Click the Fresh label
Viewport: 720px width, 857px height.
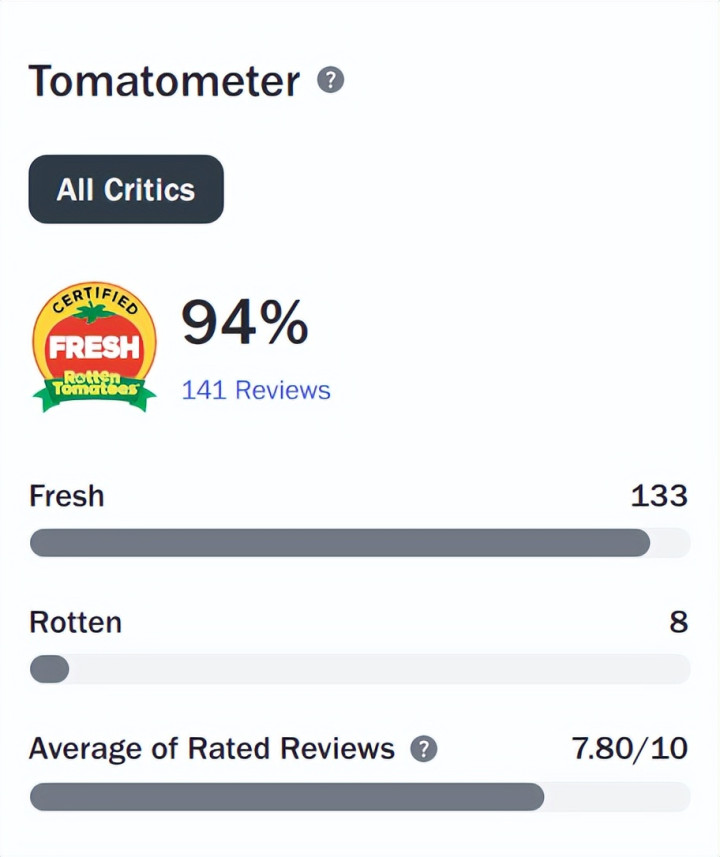(67, 496)
